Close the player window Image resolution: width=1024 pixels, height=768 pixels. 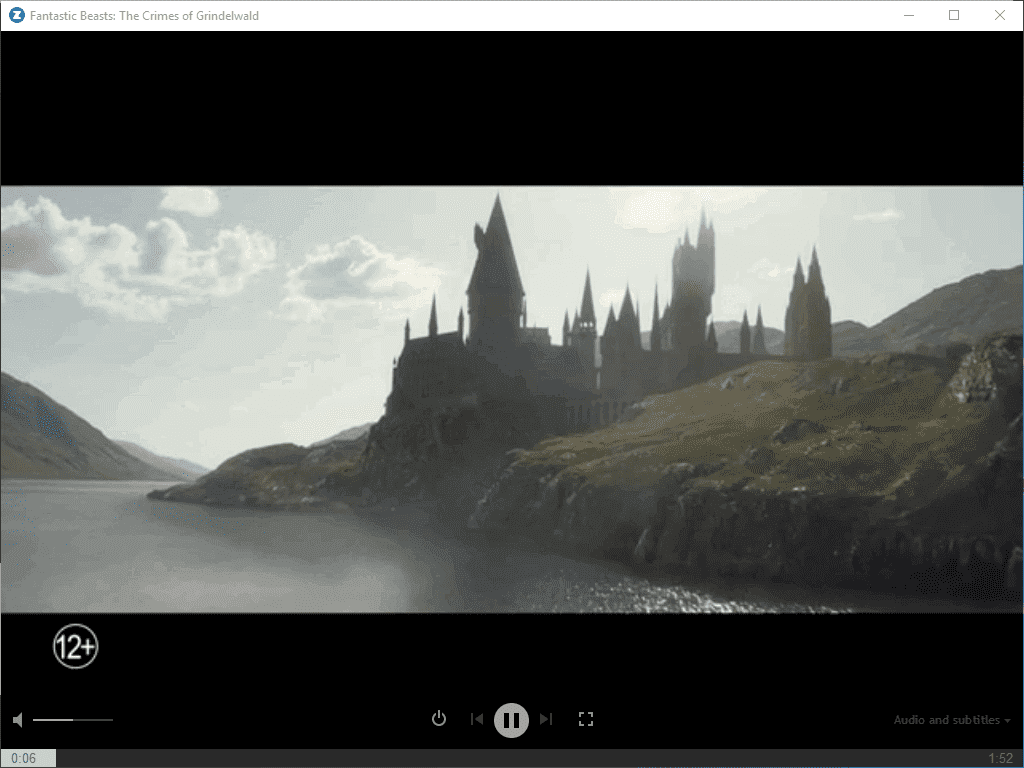point(1000,15)
